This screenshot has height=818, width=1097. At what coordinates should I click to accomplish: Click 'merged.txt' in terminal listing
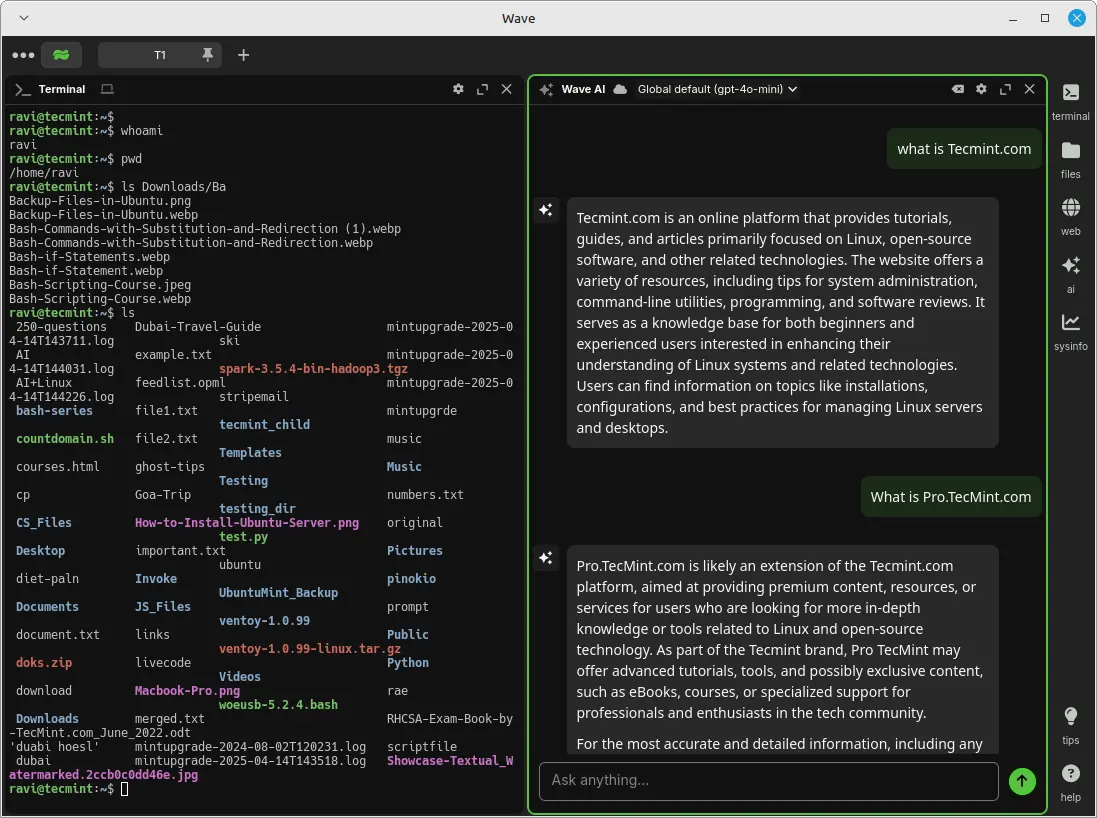[x=169, y=719]
